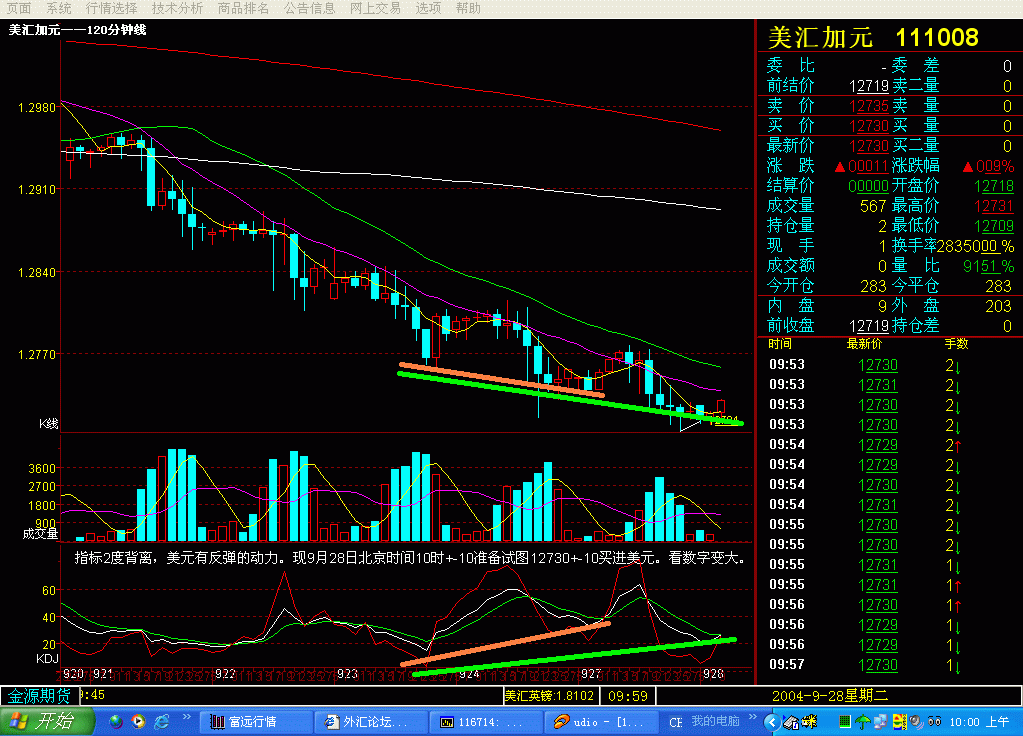Open the 商品排名 menu

243,8
